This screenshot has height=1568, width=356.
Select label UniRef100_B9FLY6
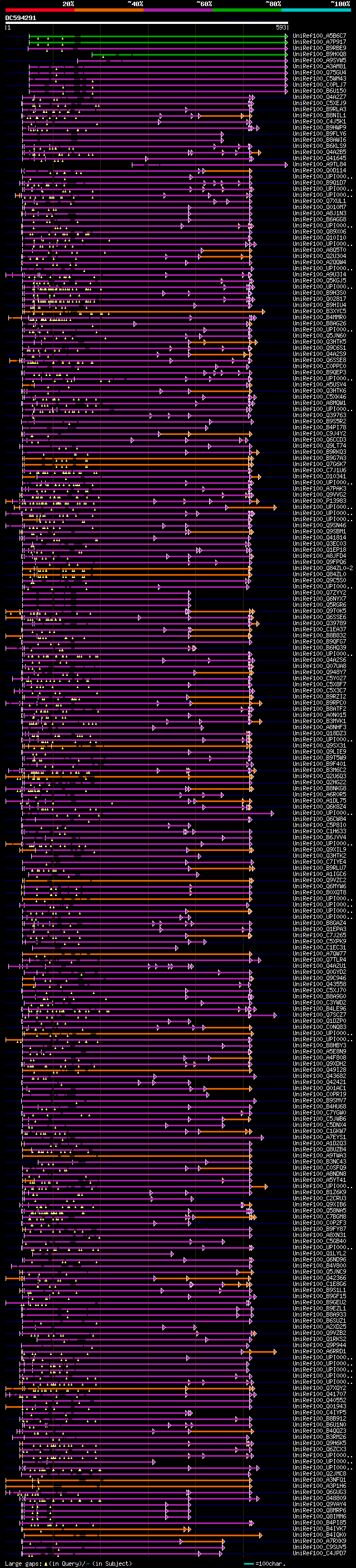coord(319,133)
